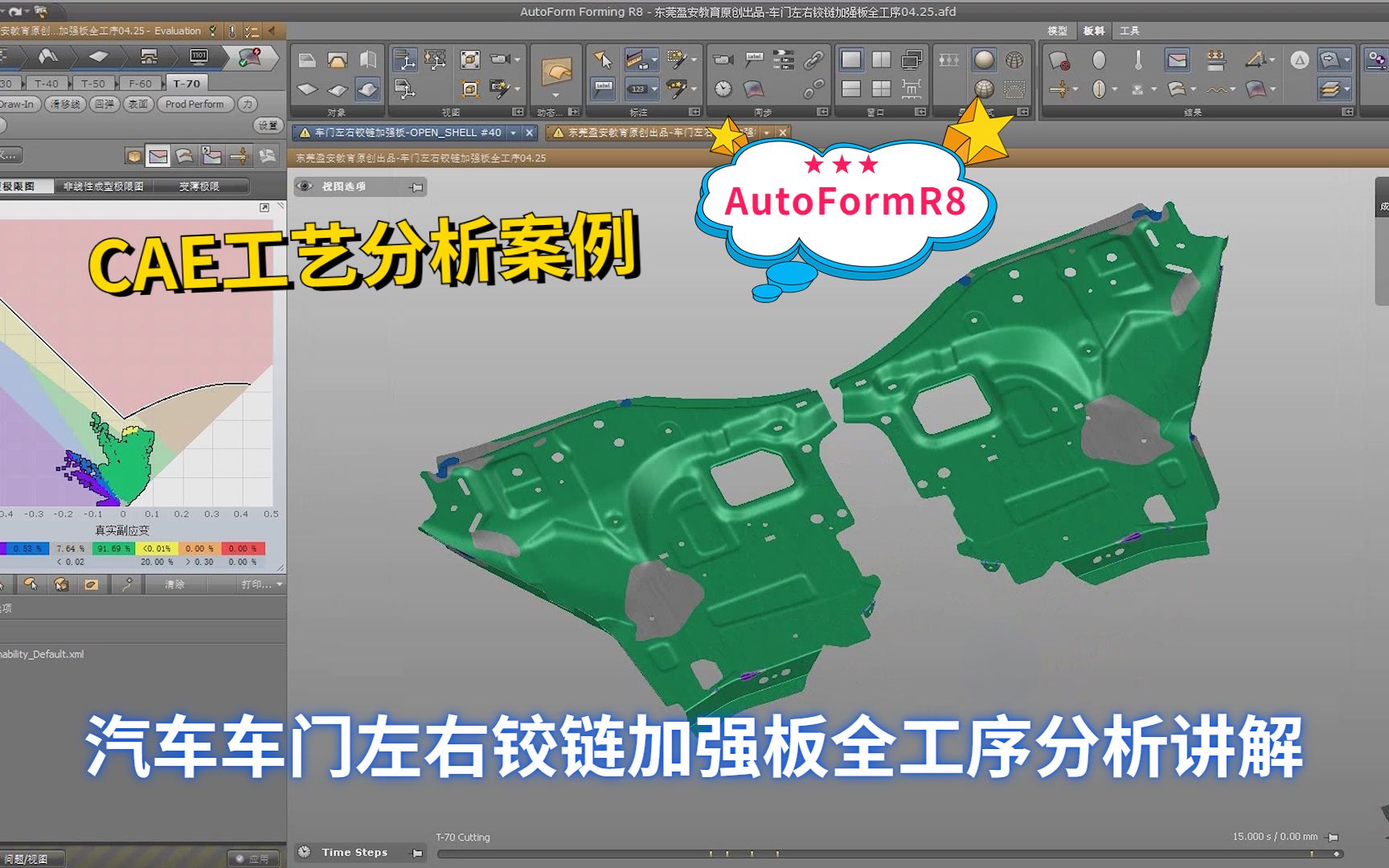Pop out the forming limit diagram
This screenshot has height=868, width=1389.
tap(264, 207)
